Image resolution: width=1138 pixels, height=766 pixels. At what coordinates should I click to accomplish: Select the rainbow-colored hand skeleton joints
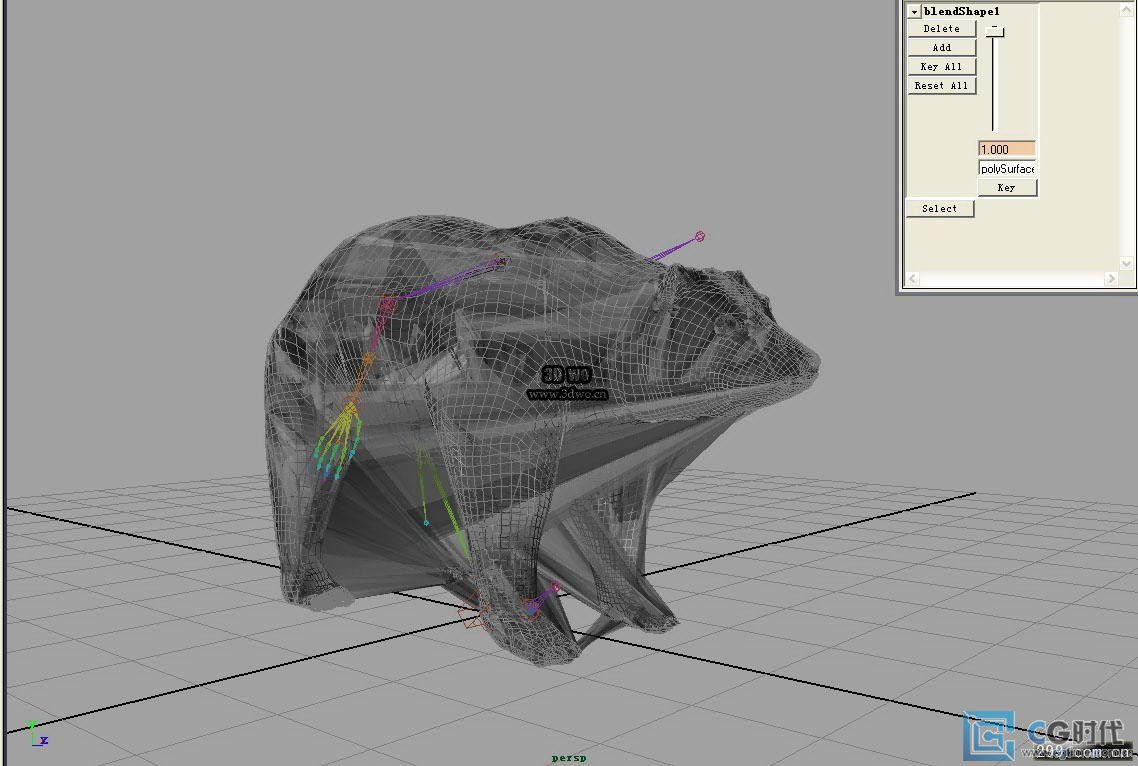(x=337, y=443)
